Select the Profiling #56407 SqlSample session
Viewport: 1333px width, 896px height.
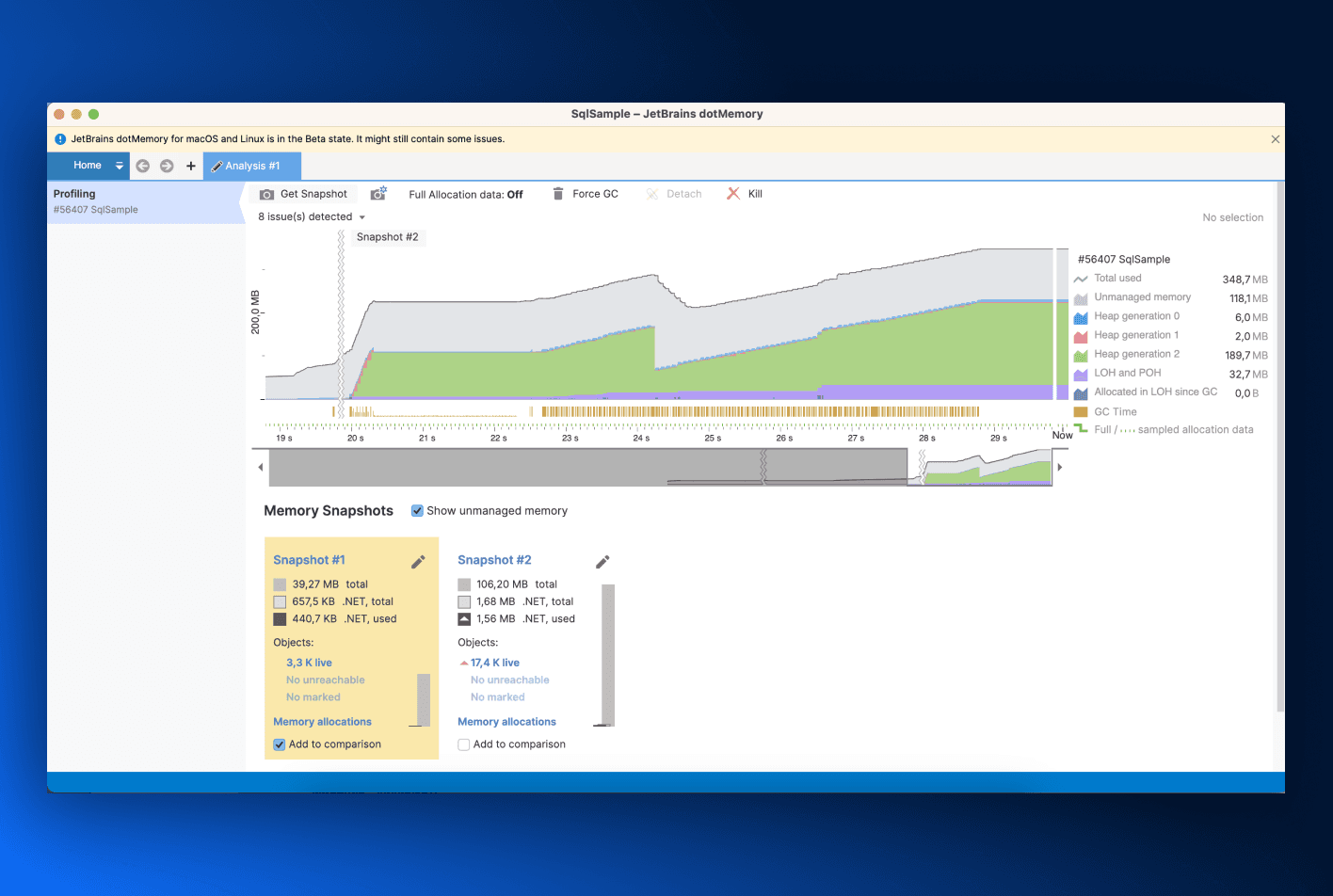(x=141, y=201)
